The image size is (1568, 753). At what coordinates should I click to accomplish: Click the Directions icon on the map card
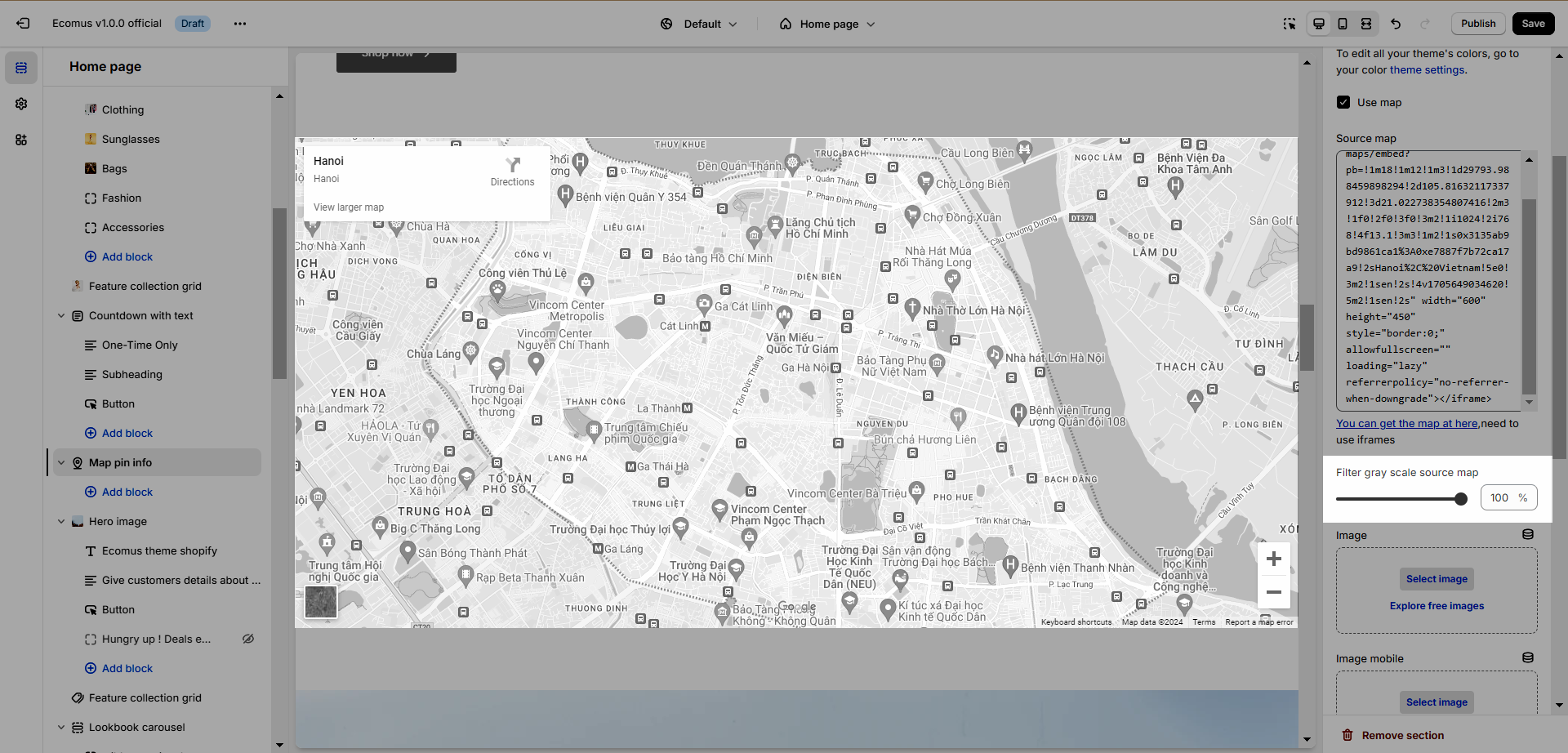click(x=513, y=165)
